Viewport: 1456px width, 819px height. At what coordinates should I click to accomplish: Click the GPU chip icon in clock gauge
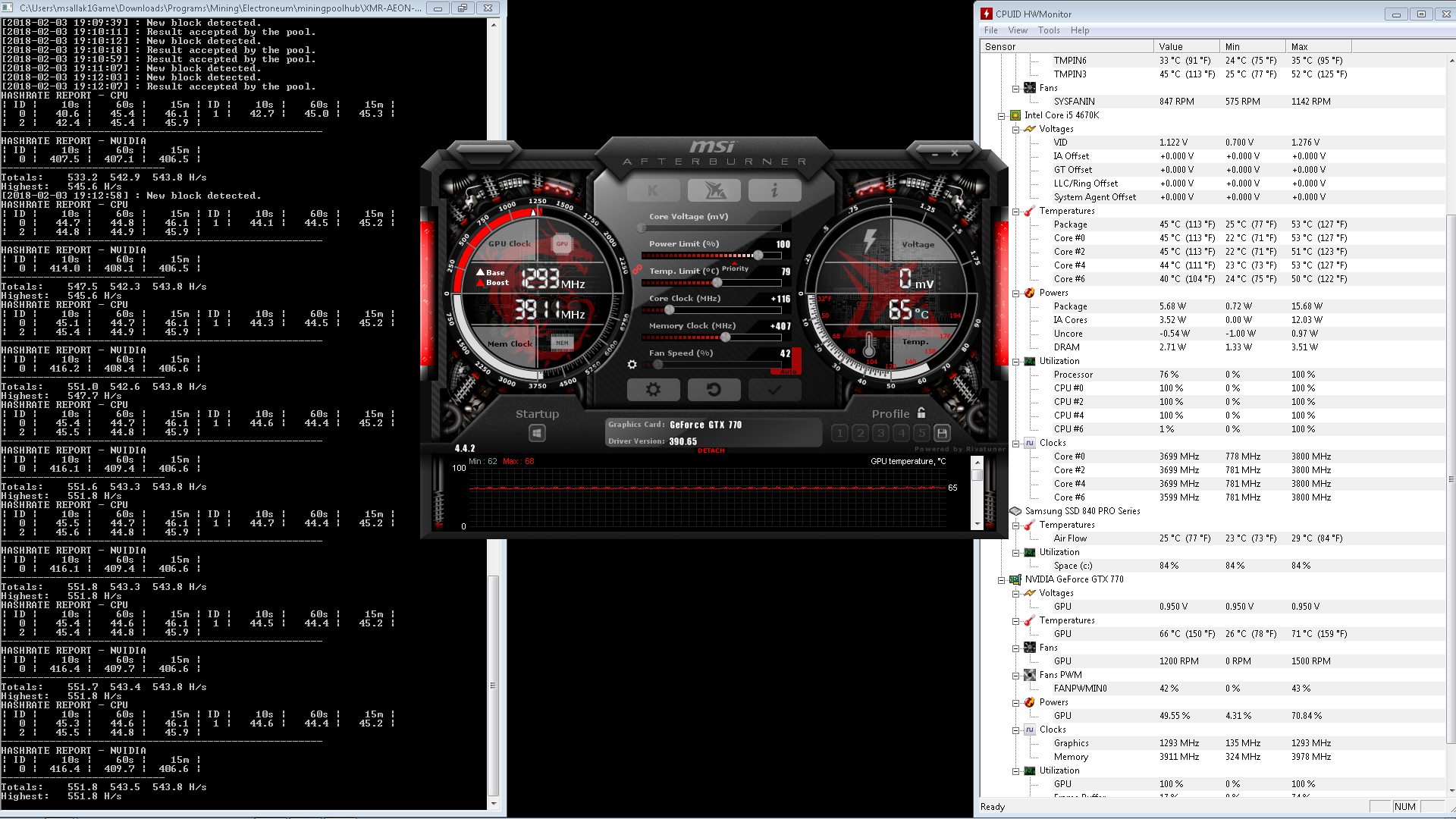[562, 244]
